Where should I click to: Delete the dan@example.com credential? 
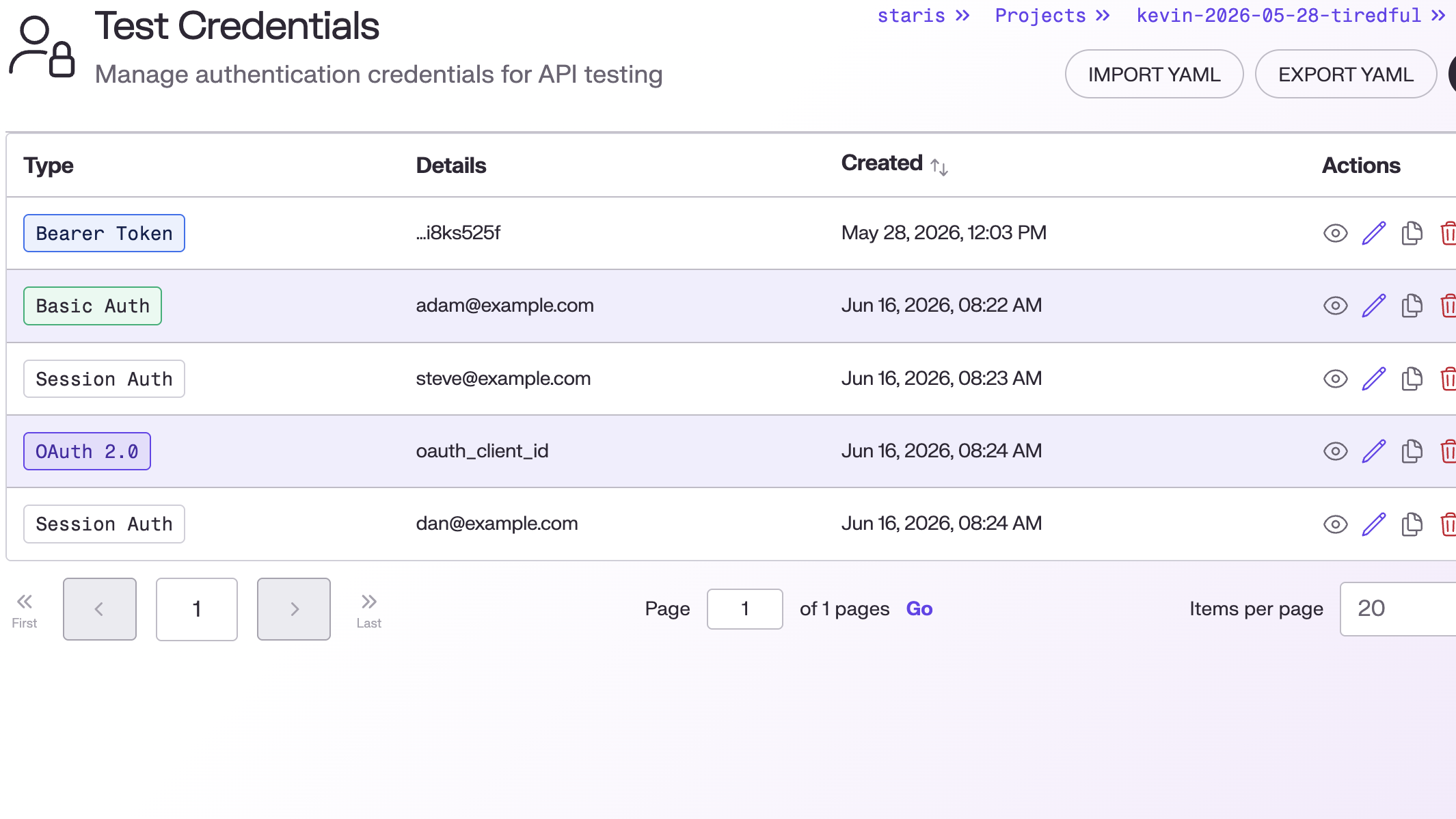1448,524
